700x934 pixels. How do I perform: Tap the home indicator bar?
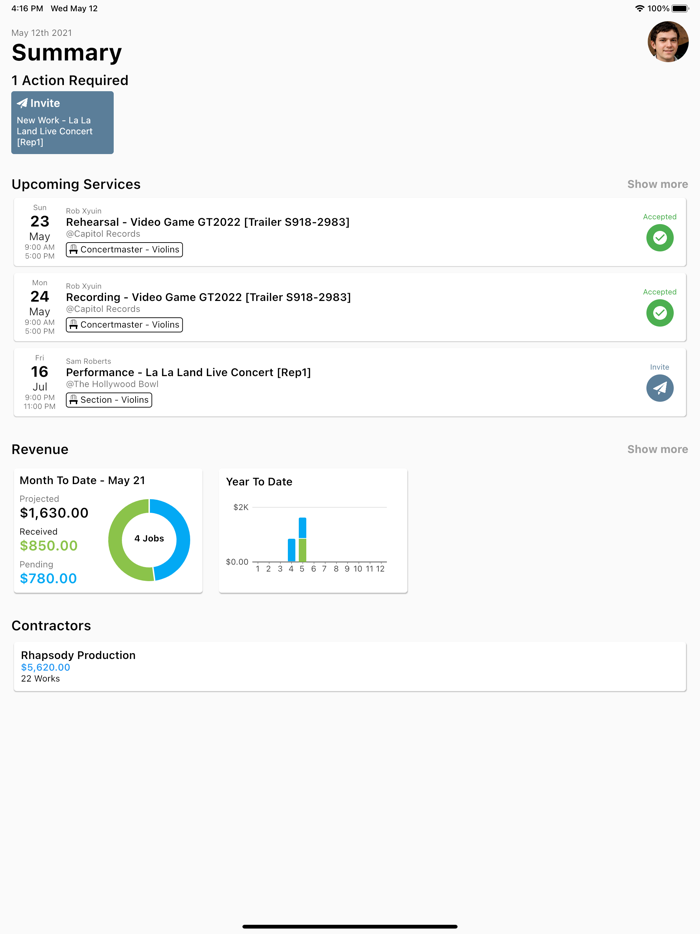(350, 926)
